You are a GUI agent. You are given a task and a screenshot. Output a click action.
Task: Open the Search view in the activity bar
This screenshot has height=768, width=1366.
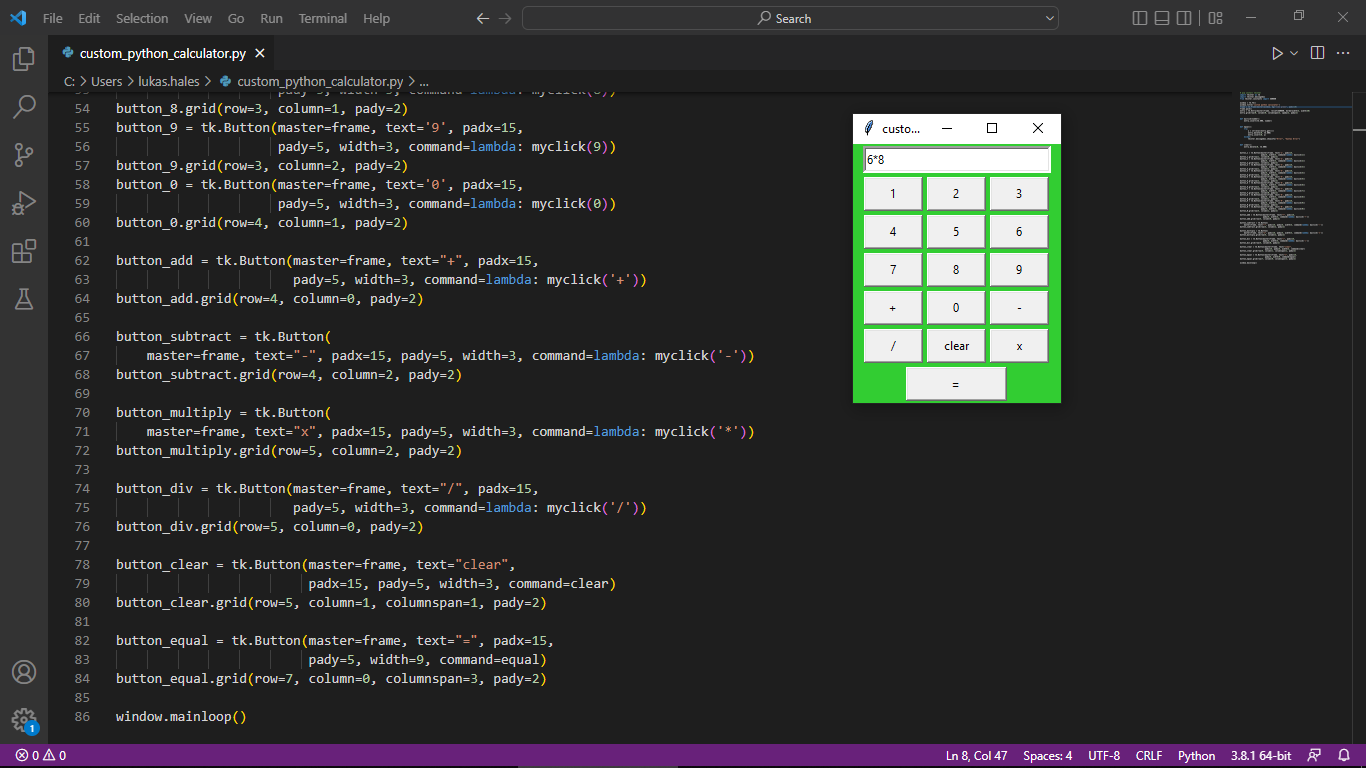tap(23, 107)
